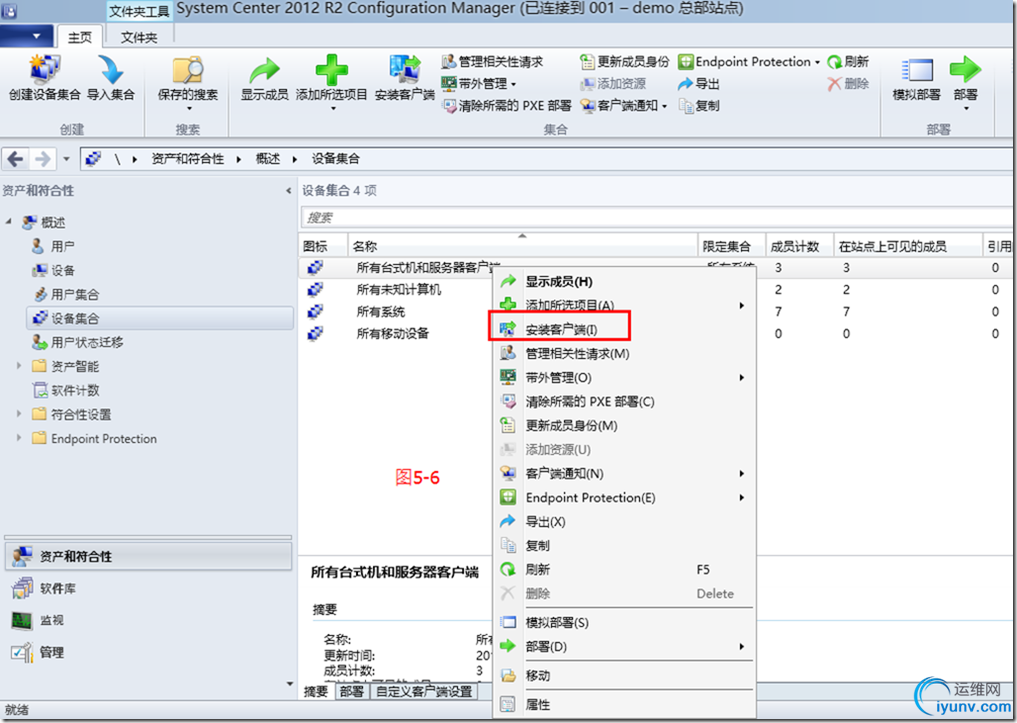This screenshot has height=723, width=1017.
Task: Click Add Selected Items (添加所选项目) ribbon icon
Action: (331, 69)
